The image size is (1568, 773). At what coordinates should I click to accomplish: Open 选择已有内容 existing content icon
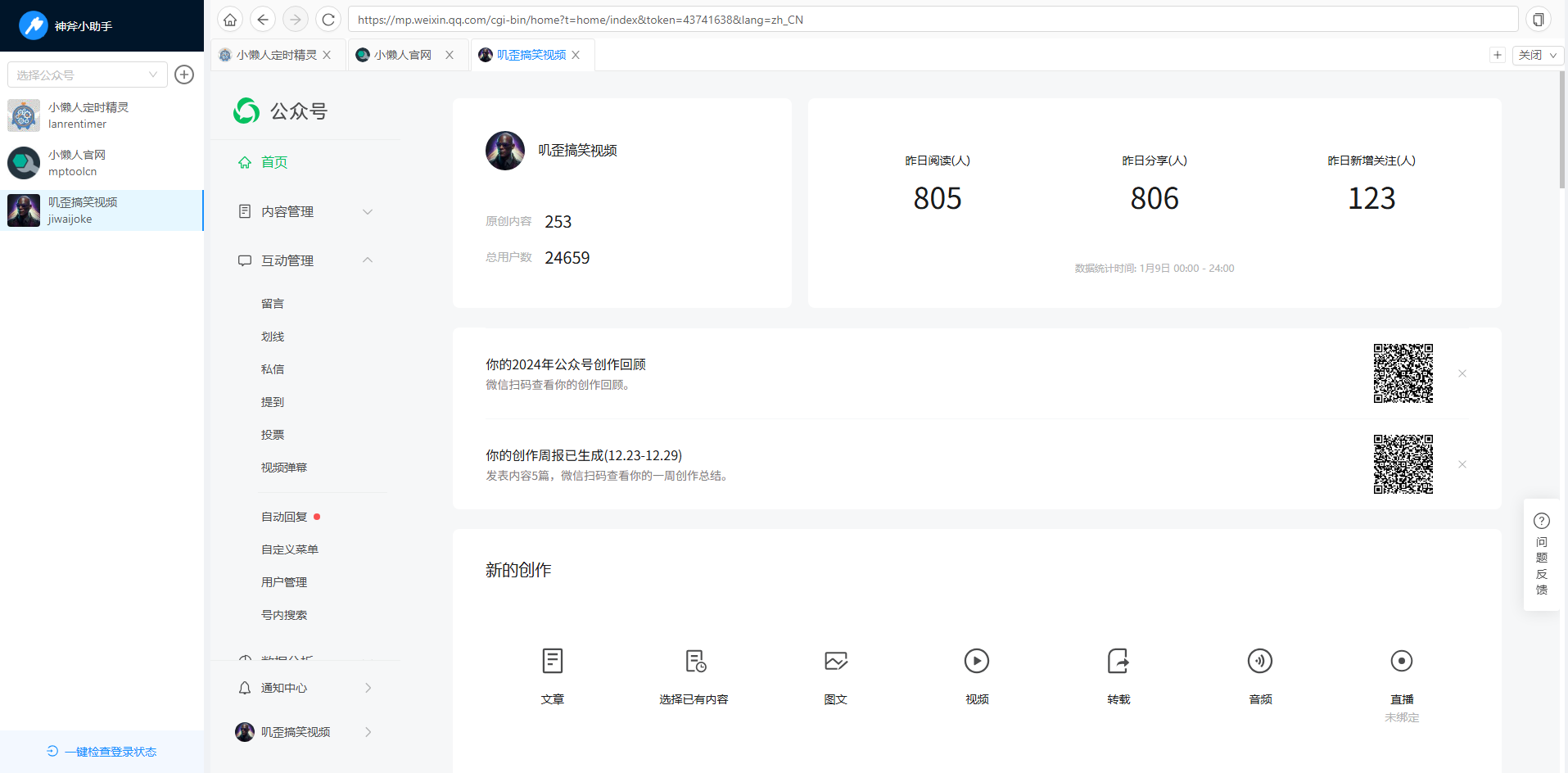[x=694, y=661]
